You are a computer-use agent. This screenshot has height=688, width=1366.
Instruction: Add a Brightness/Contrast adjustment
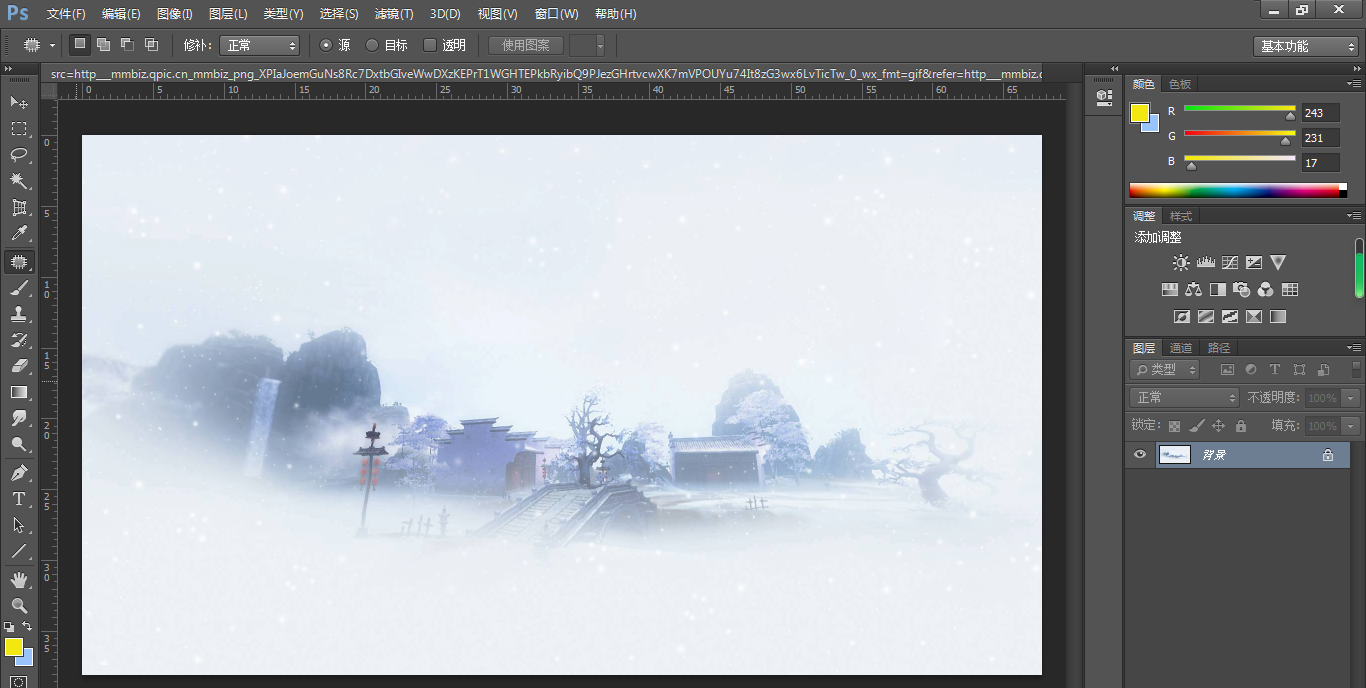pos(1181,262)
